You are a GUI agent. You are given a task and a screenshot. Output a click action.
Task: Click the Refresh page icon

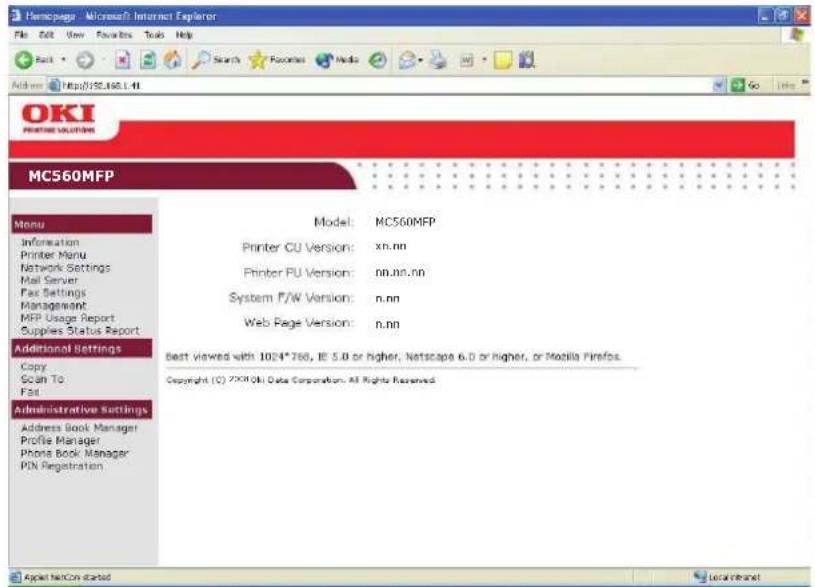(148, 60)
